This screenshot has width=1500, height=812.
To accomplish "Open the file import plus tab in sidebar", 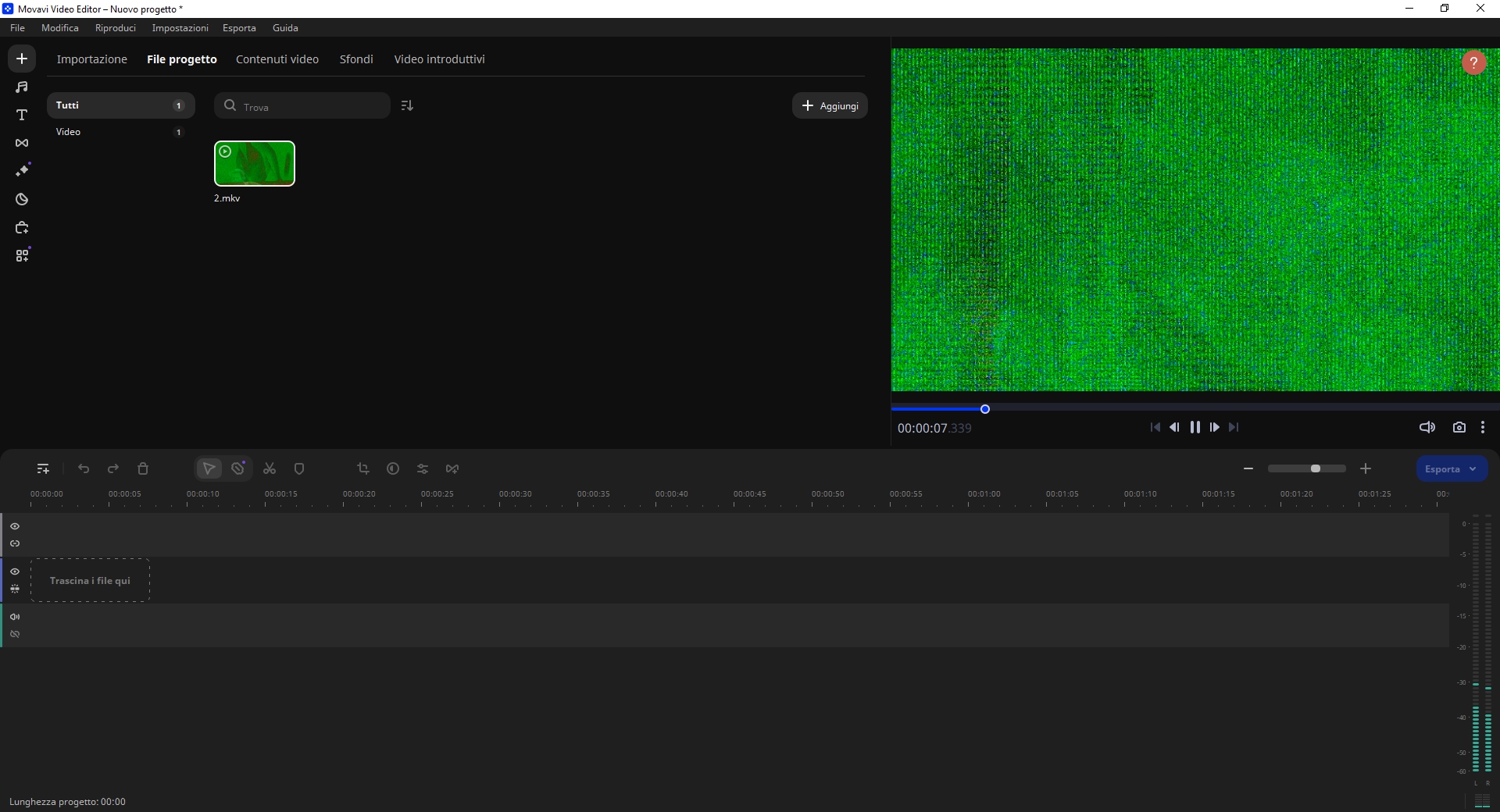I will pyautogui.click(x=22, y=59).
